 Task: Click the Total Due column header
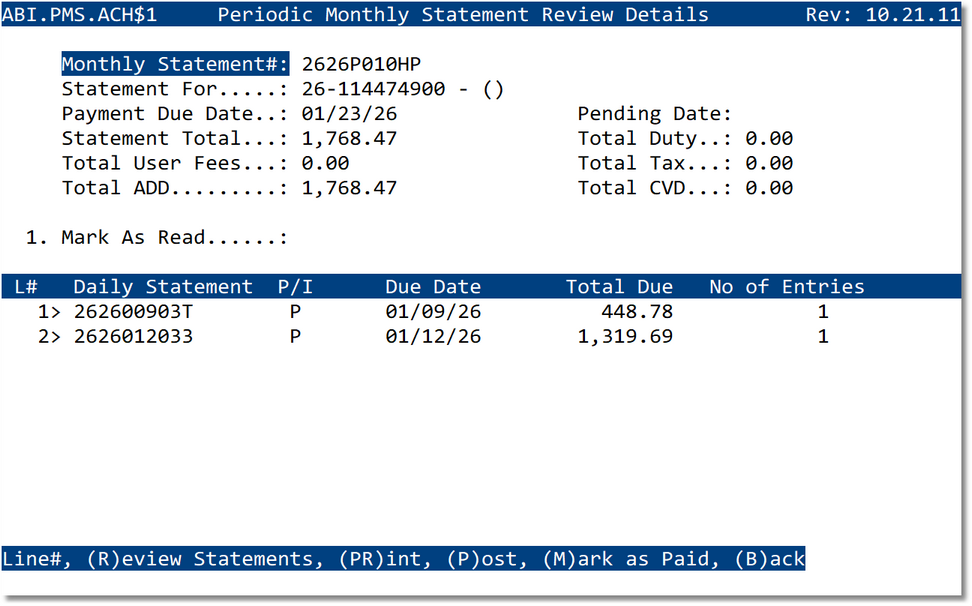coord(619,287)
